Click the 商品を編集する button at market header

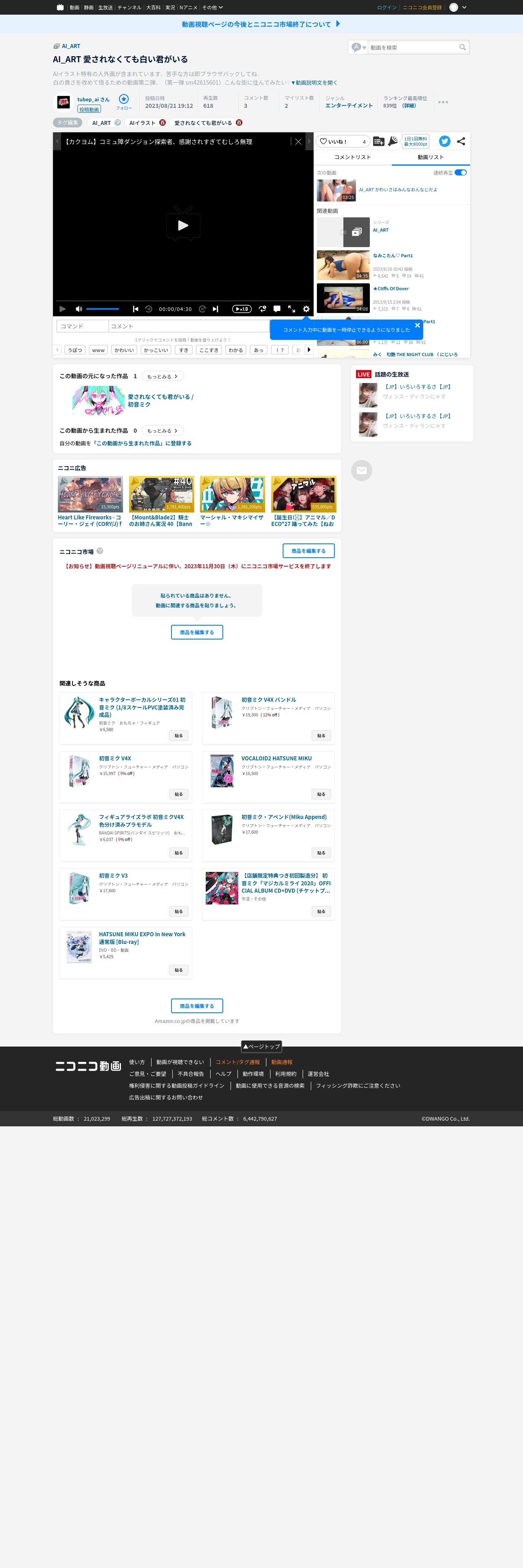coord(309,550)
